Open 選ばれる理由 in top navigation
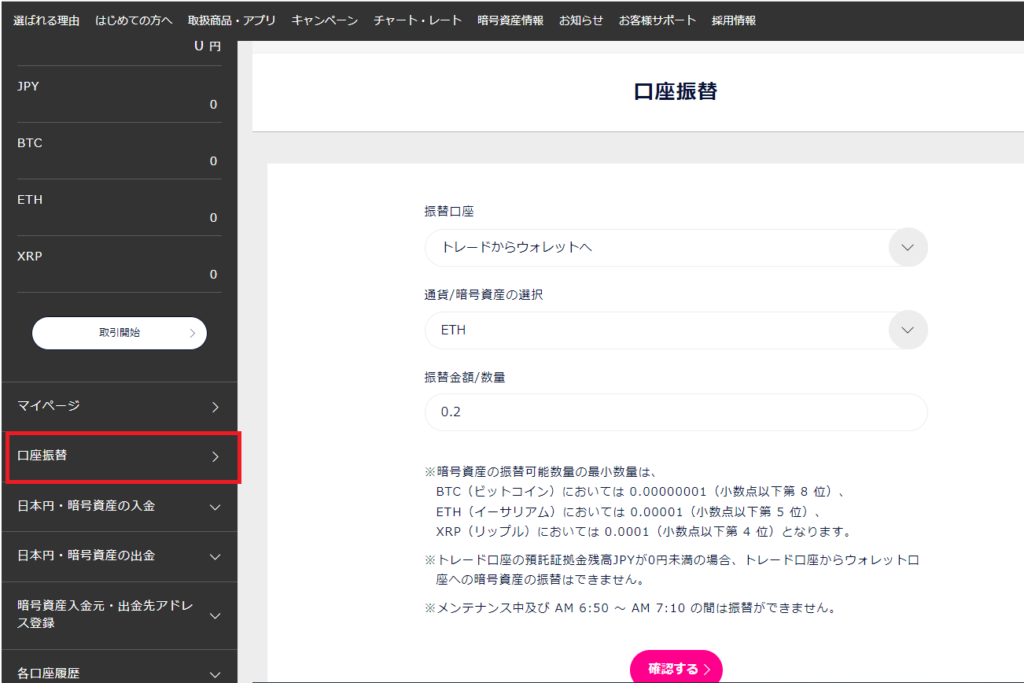Image resolution: width=1024 pixels, height=683 pixels. (46, 20)
